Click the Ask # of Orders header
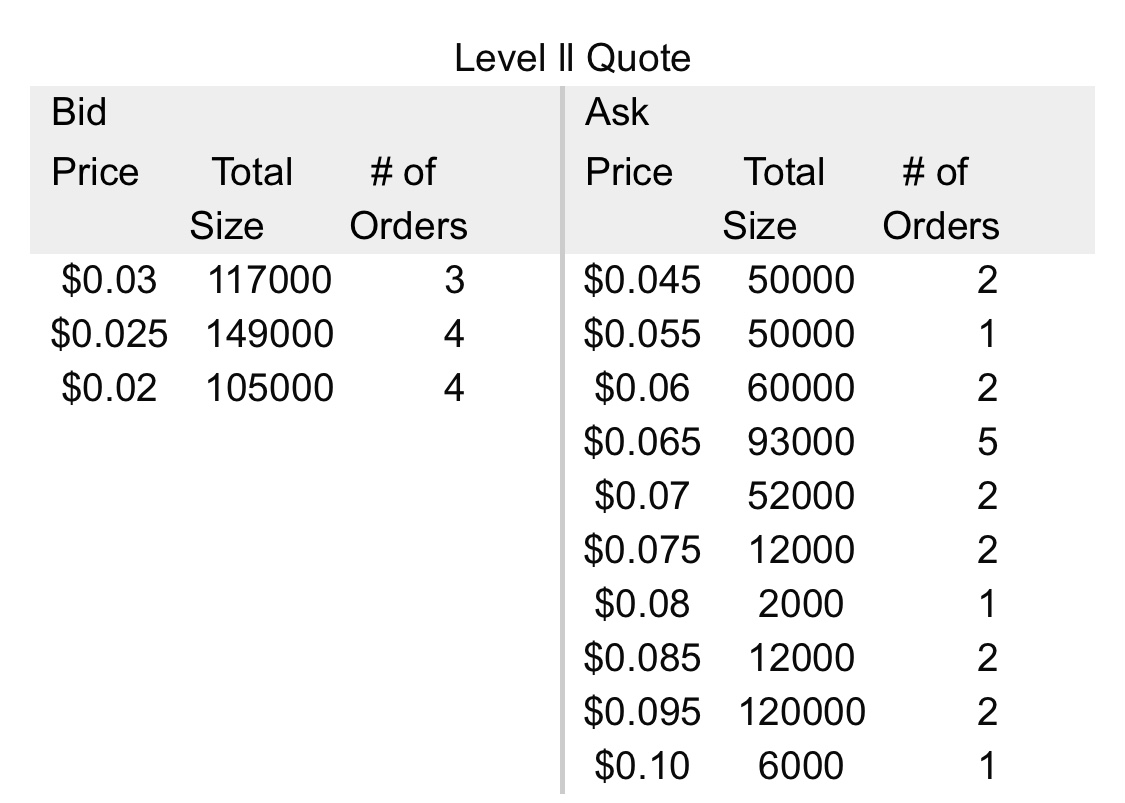 point(939,198)
